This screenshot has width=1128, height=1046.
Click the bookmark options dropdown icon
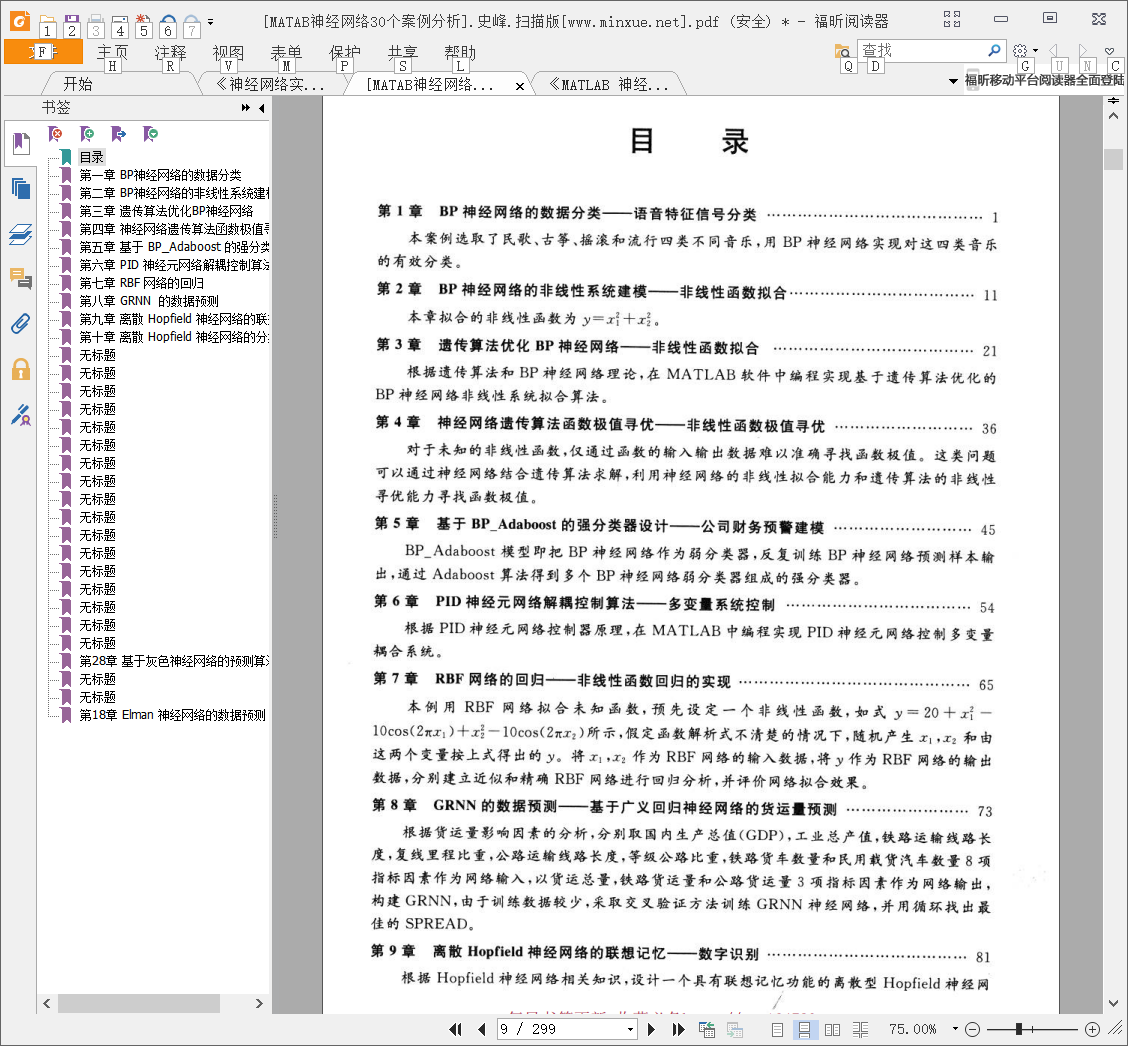click(150, 134)
